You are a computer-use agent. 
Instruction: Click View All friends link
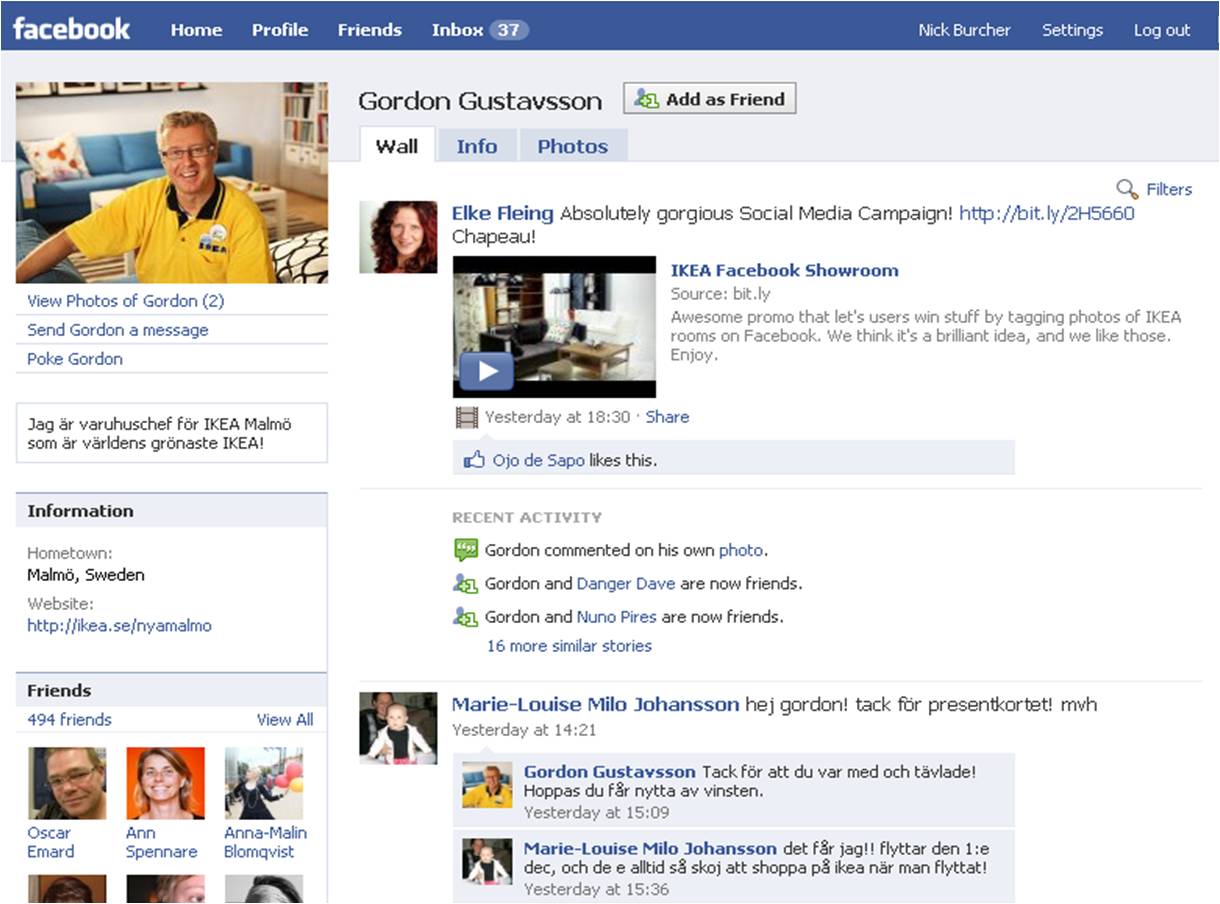click(x=284, y=719)
